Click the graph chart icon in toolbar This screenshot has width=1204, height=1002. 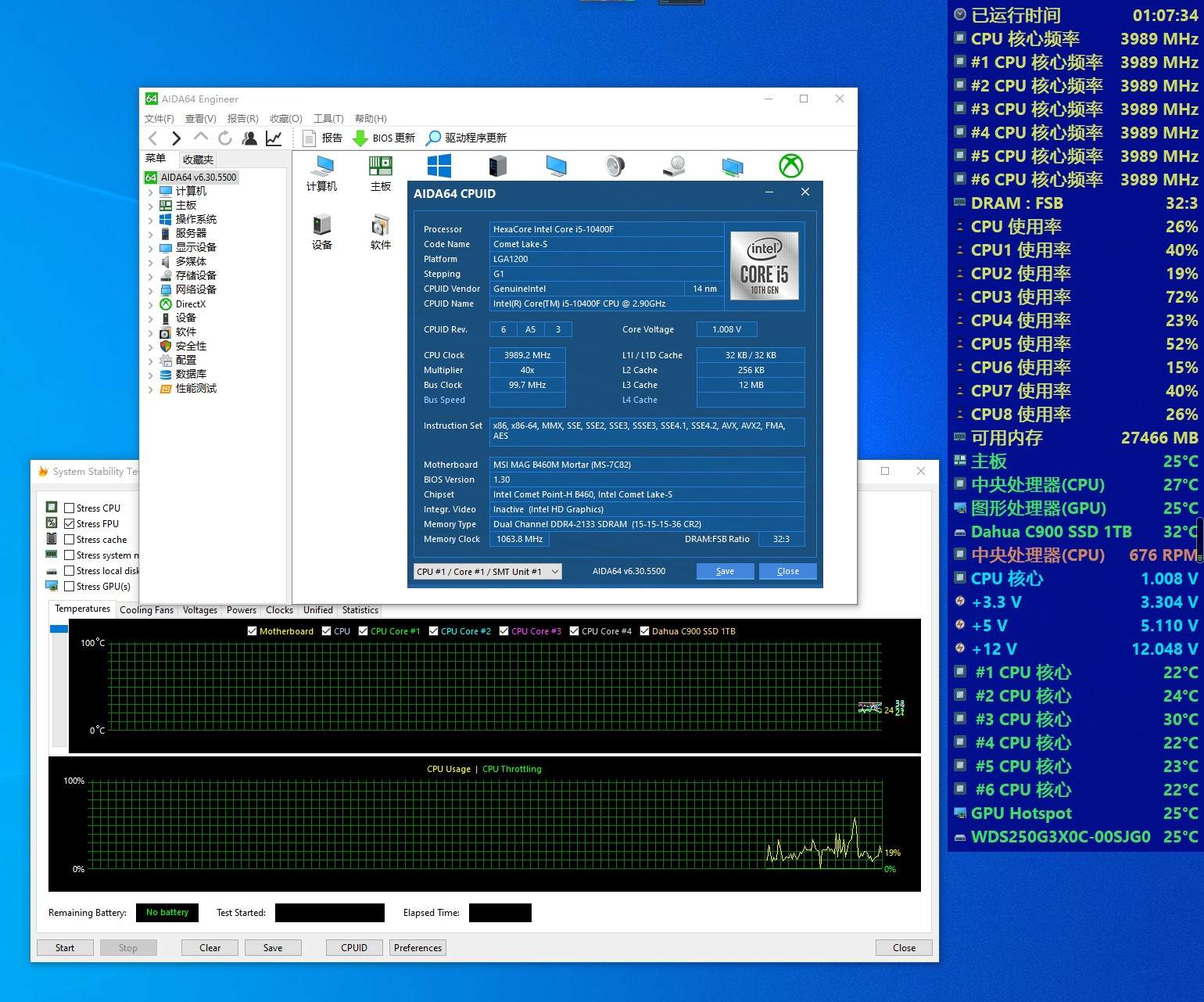(x=274, y=138)
